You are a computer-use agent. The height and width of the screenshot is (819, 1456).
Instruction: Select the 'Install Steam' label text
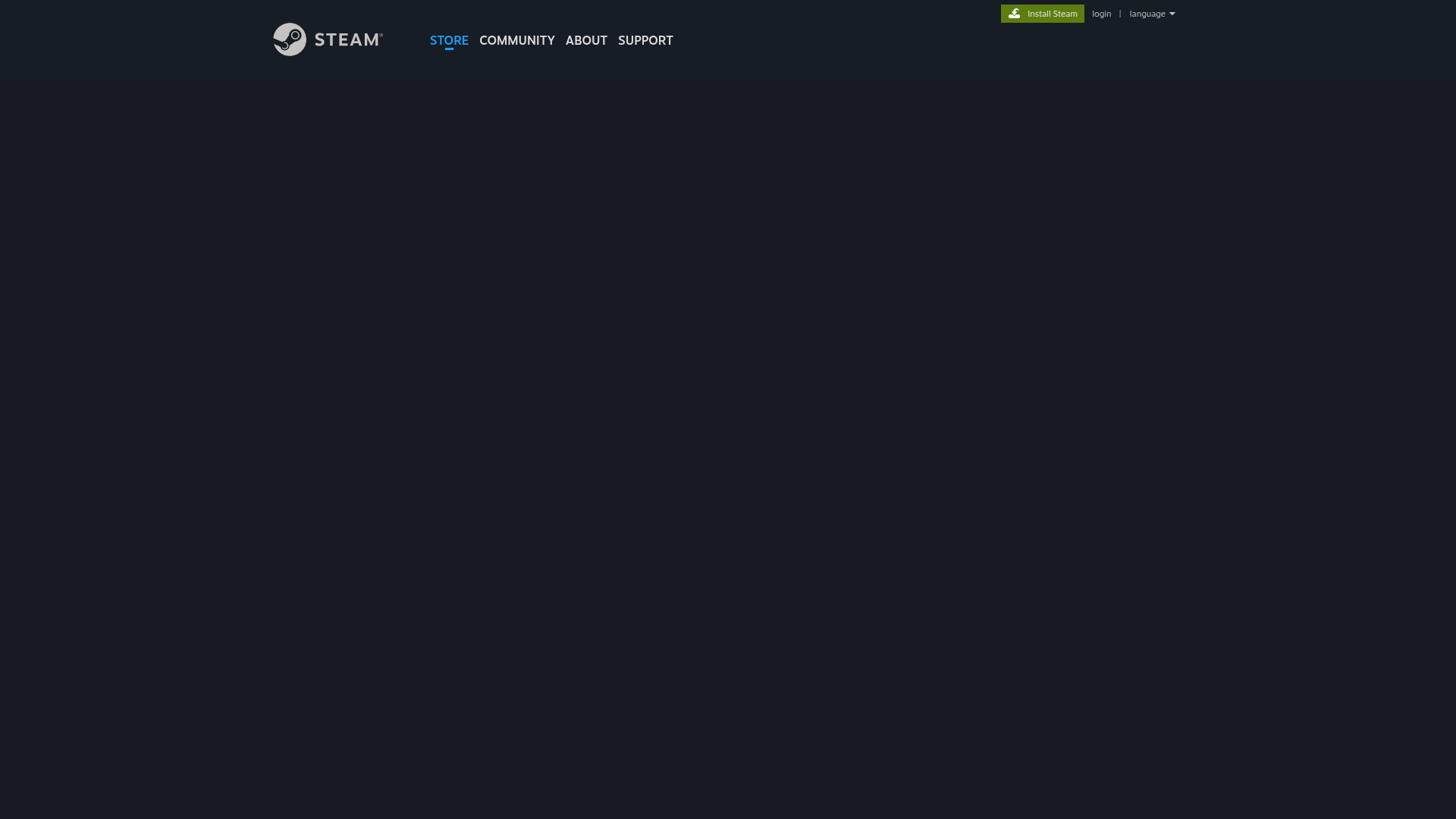(x=1052, y=14)
